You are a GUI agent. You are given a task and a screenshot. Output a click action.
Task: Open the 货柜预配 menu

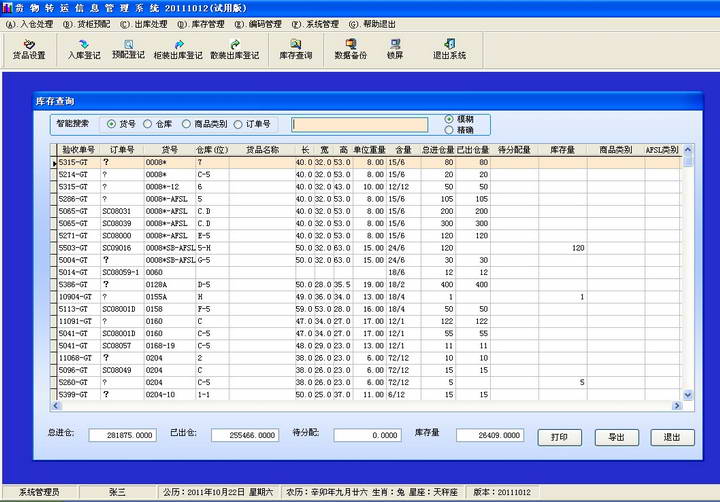tap(86, 24)
